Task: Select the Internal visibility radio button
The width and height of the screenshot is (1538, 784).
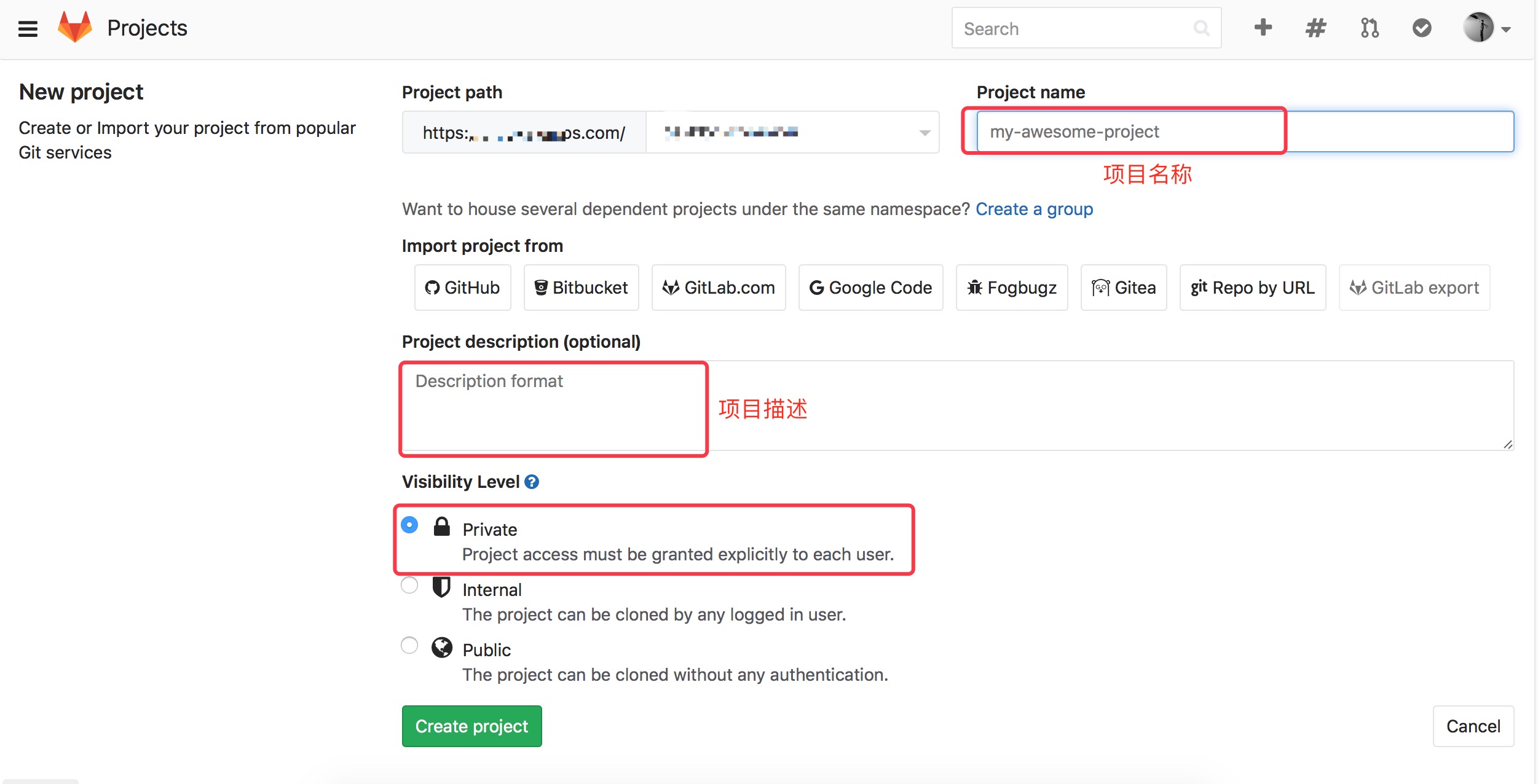Action: 409,585
